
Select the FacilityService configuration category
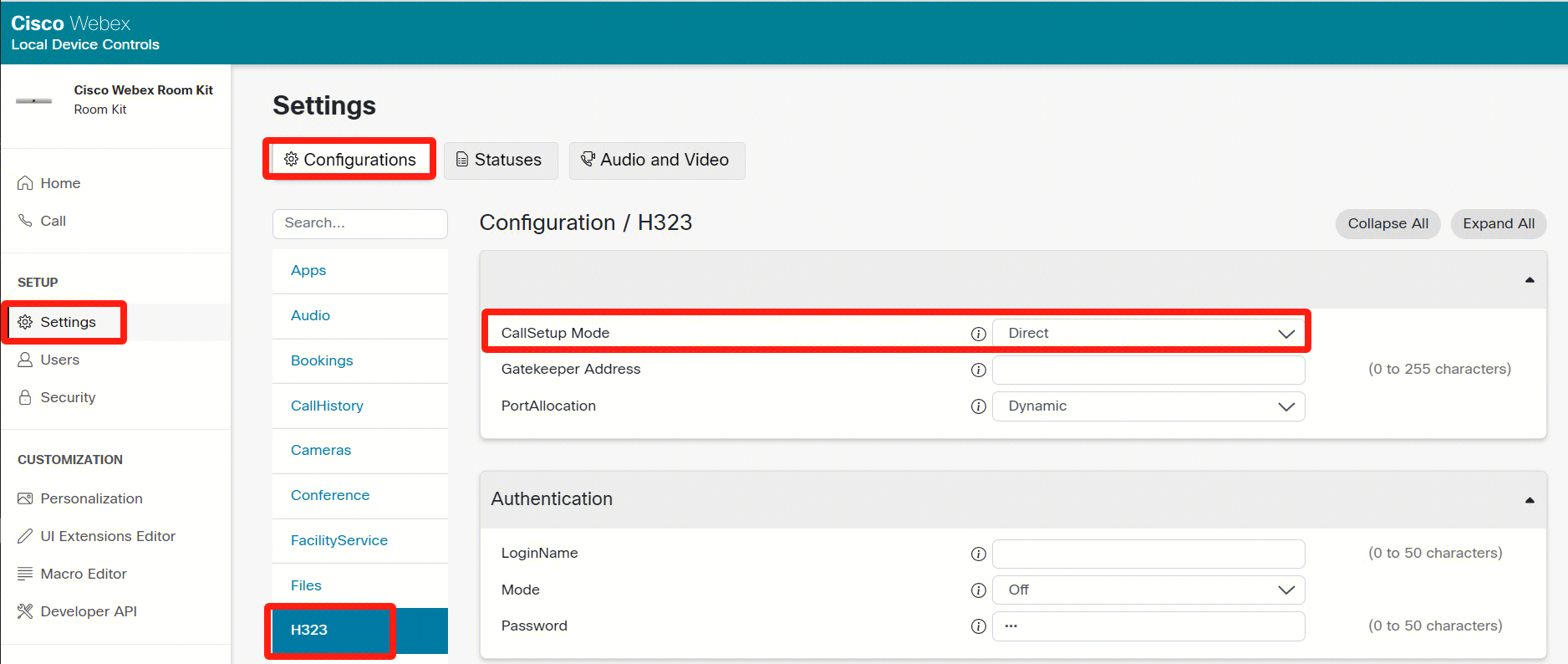tap(360, 540)
